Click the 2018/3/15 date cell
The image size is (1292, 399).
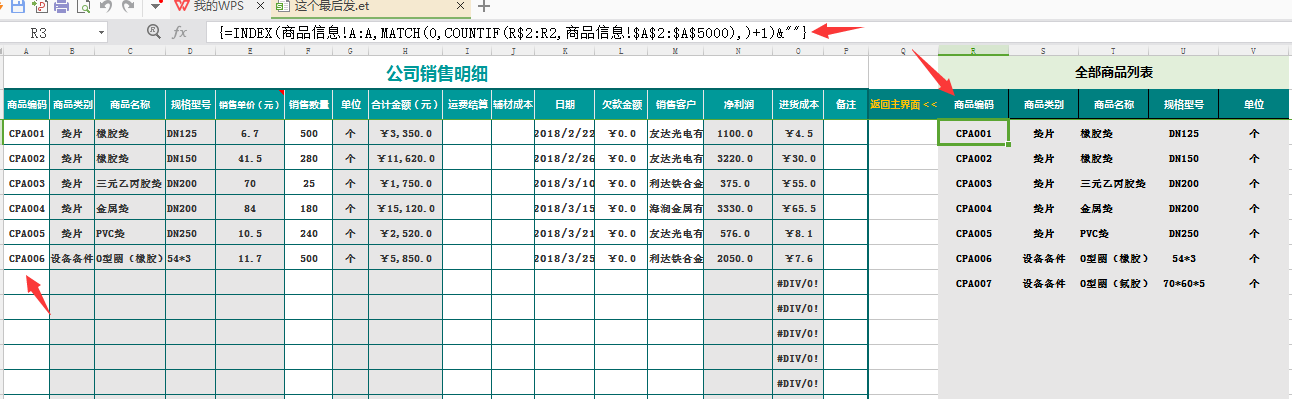(x=565, y=208)
